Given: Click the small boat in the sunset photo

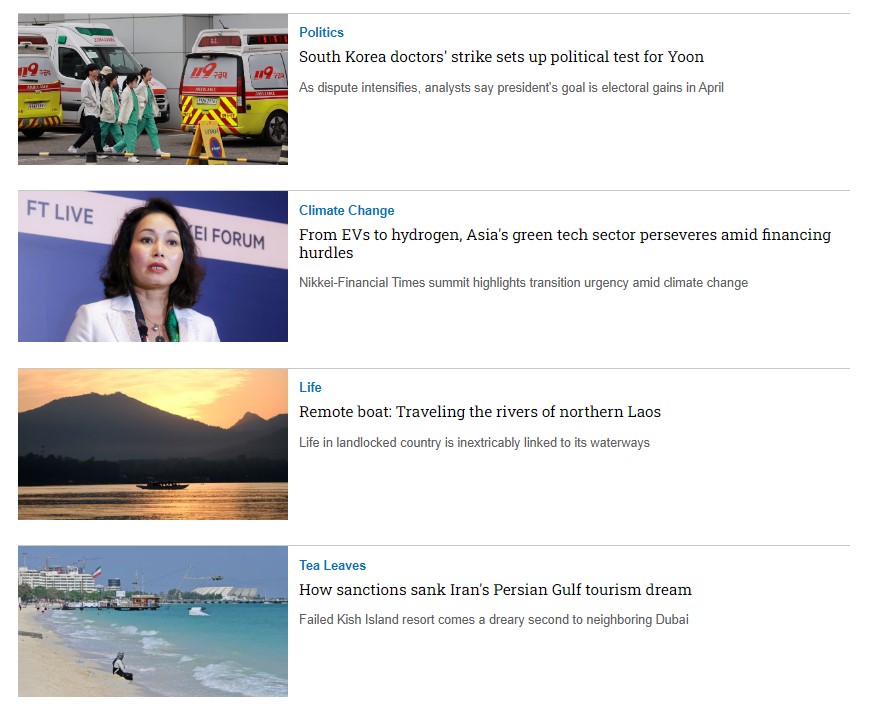Looking at the screenshot, I should coord(163,485).
